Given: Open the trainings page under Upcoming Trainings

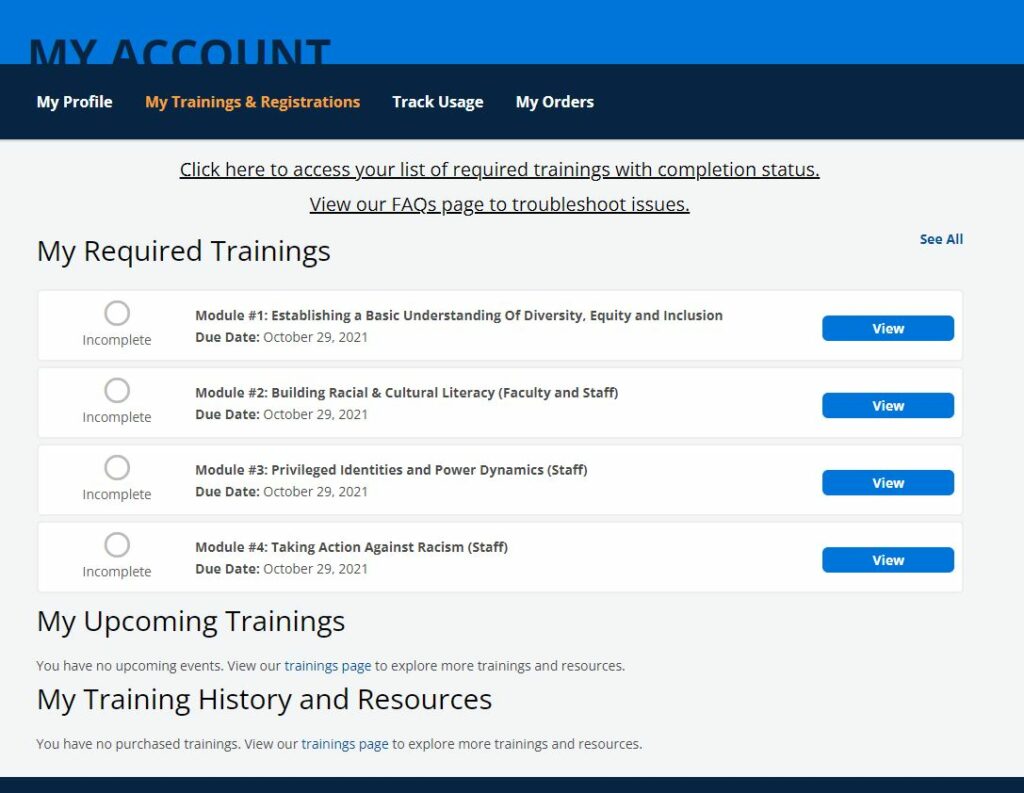Looking at the screenshot, I should click(329, 665).
